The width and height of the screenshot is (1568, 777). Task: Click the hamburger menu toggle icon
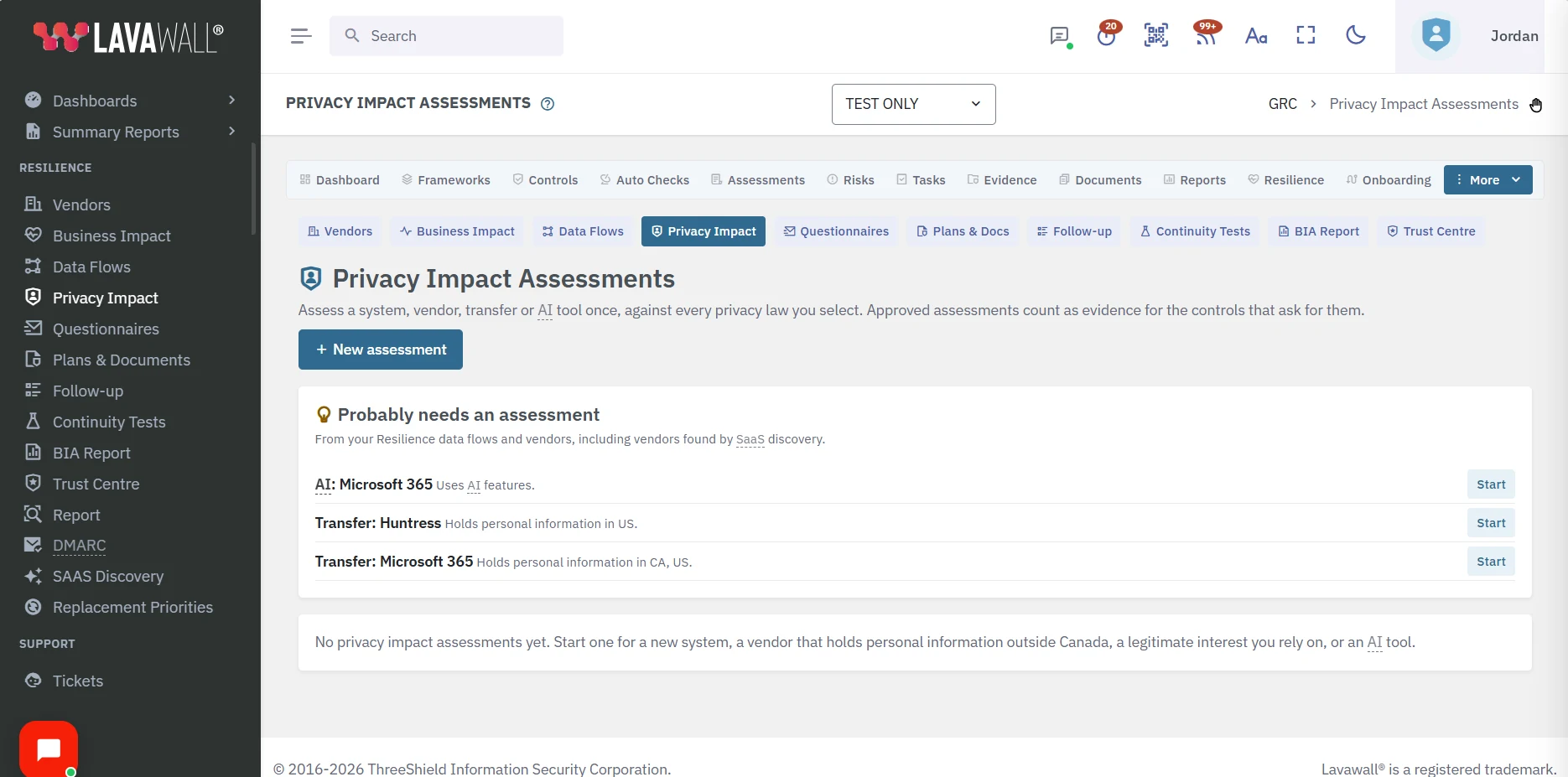pyautogui.click(x=301, y=36)
